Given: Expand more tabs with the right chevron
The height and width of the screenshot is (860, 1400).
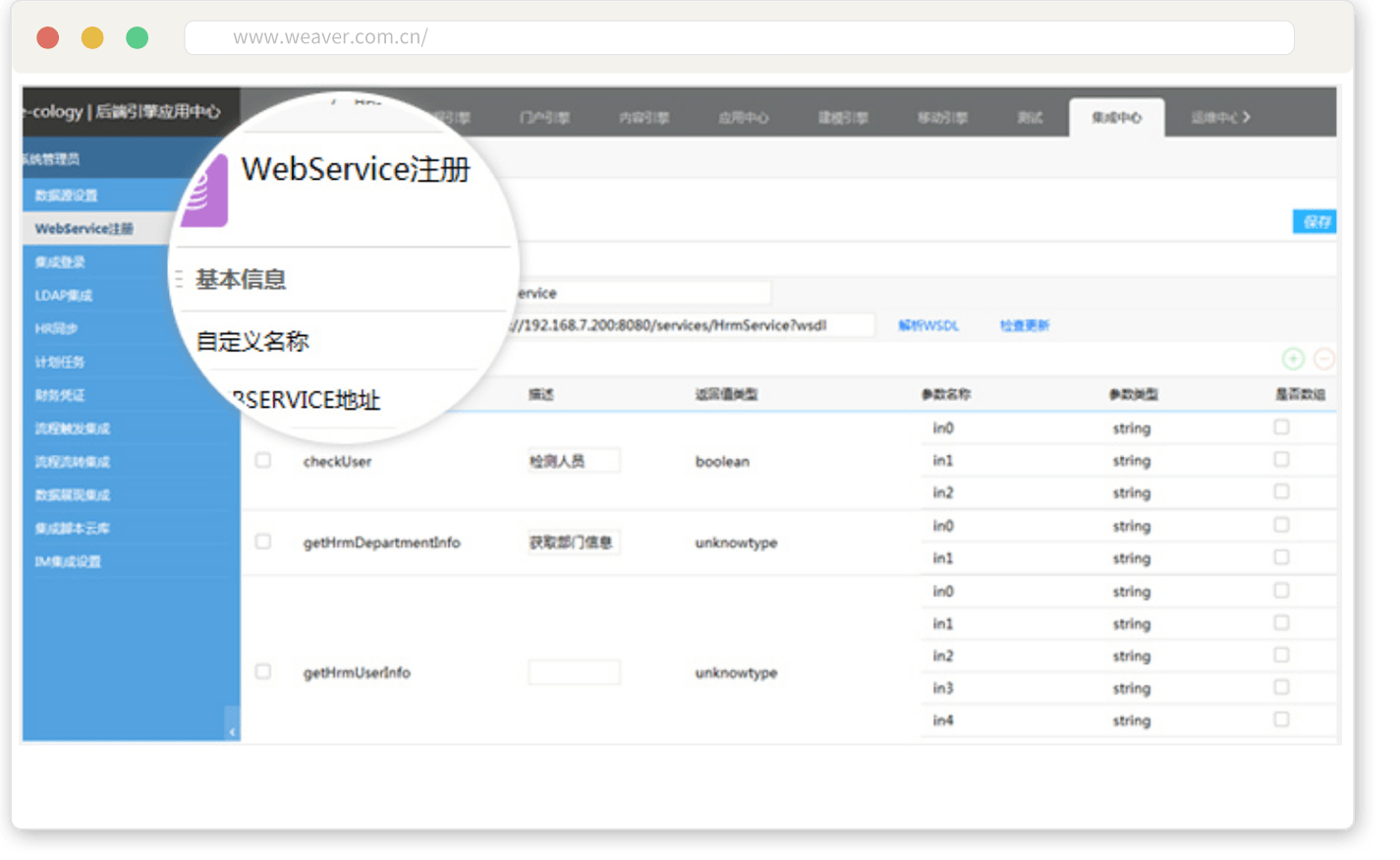Looking at the screenshot, I should (1247, 117).
